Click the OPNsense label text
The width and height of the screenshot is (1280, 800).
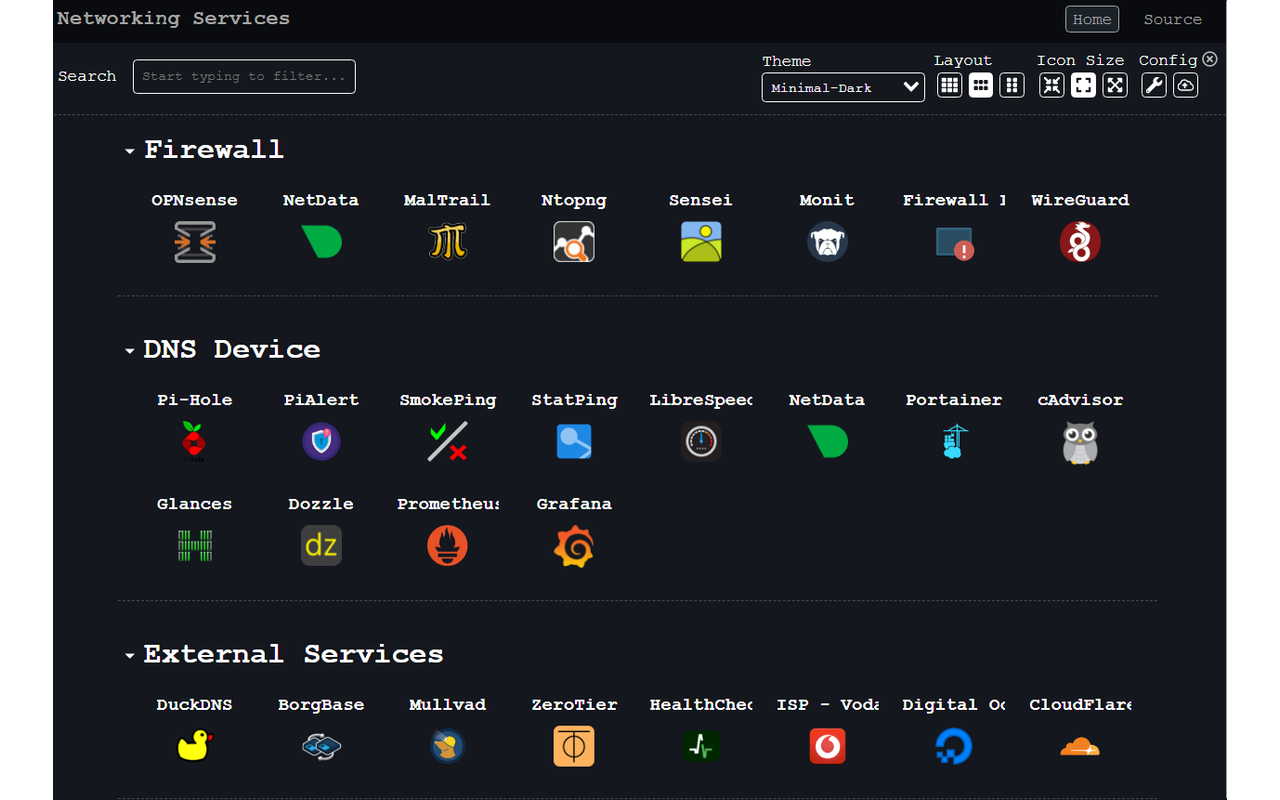tap(195, 200)
